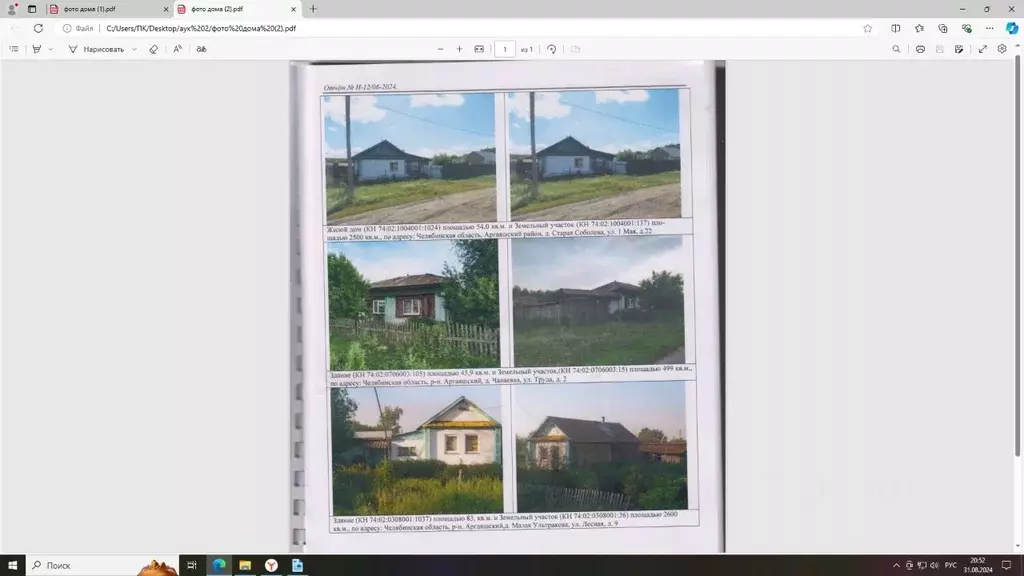The image size is (1024, 576).
Task: Toggle fit to page width
Action: (479, 49)
